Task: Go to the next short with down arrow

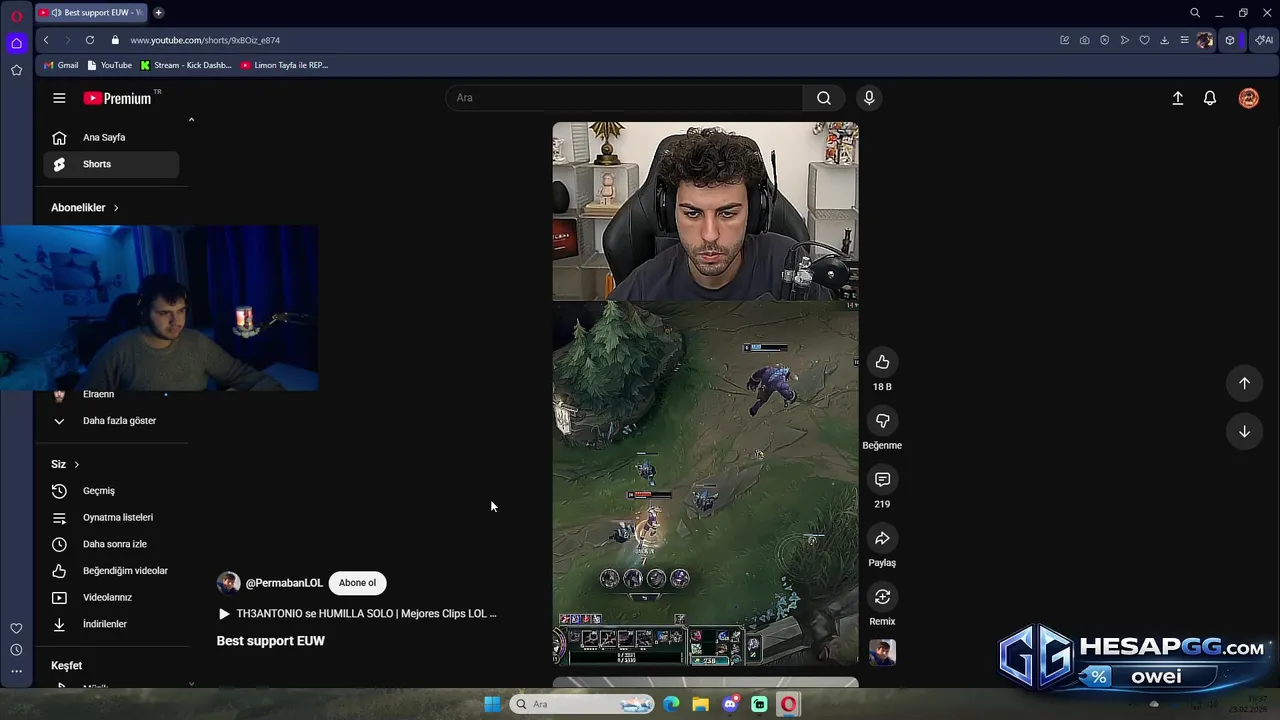Action: point(1244,431)
